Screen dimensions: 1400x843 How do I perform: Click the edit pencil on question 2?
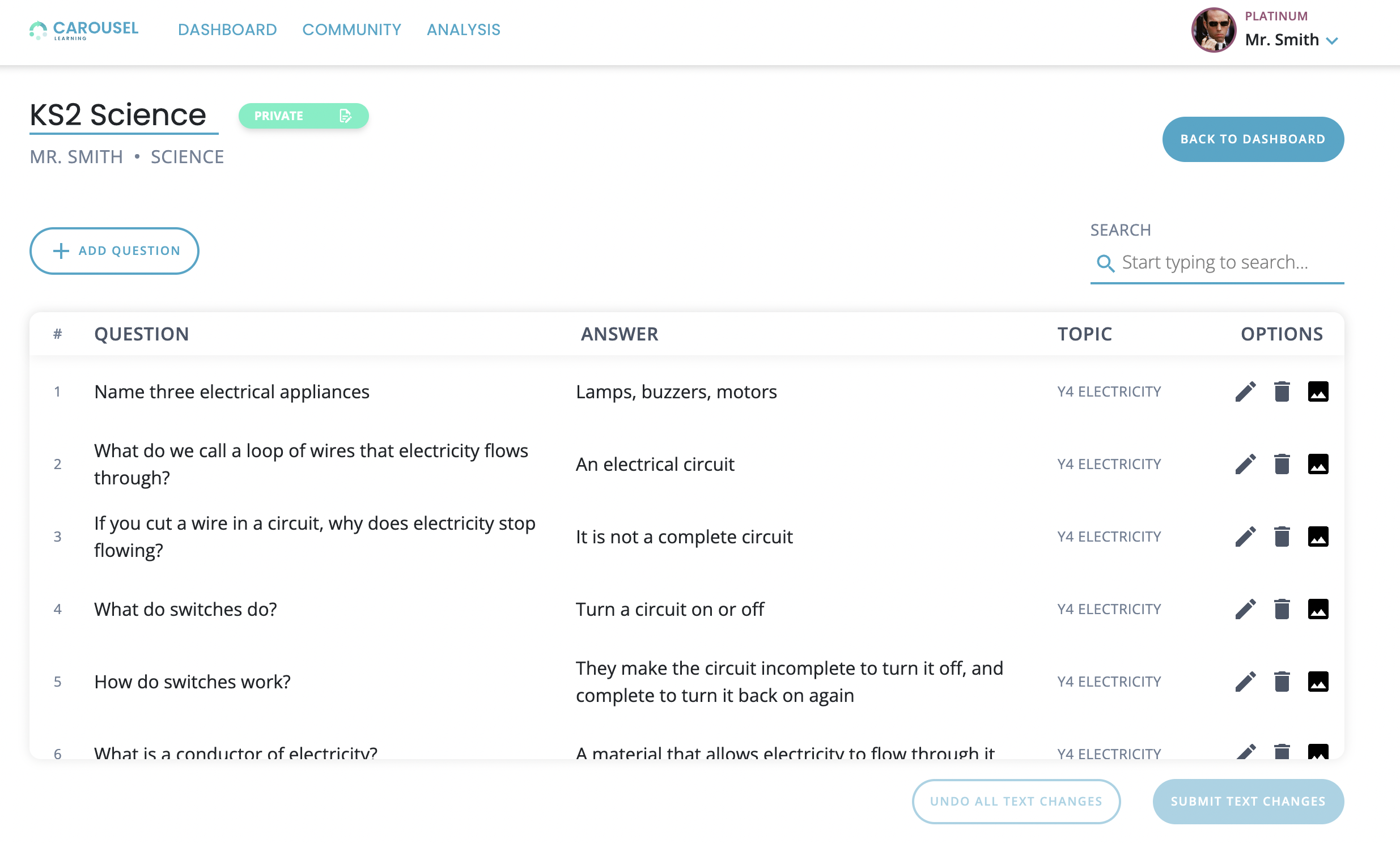[1245, 464]
